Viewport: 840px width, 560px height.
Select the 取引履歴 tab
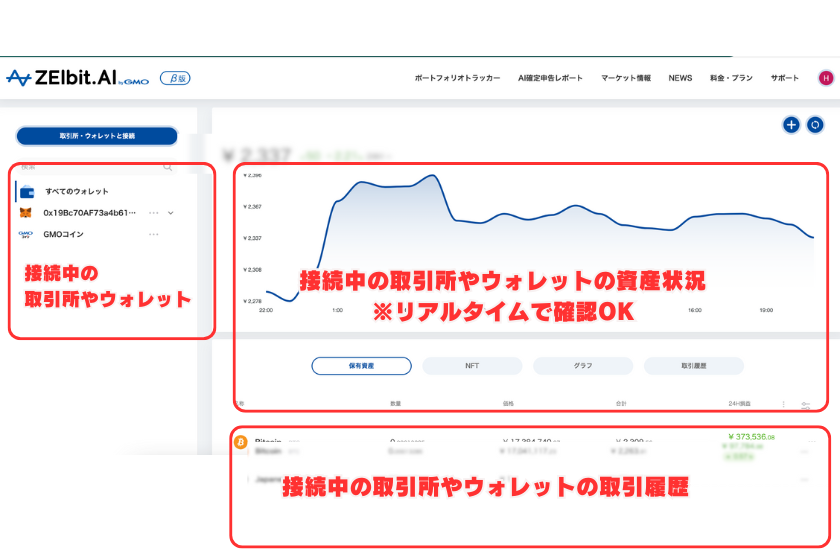click(x=694, y=366)
